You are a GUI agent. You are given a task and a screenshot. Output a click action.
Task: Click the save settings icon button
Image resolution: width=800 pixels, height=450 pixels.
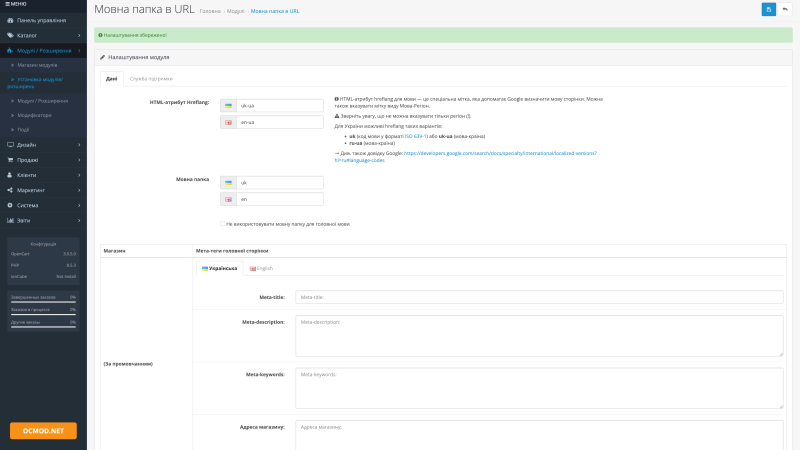[768, 9]
